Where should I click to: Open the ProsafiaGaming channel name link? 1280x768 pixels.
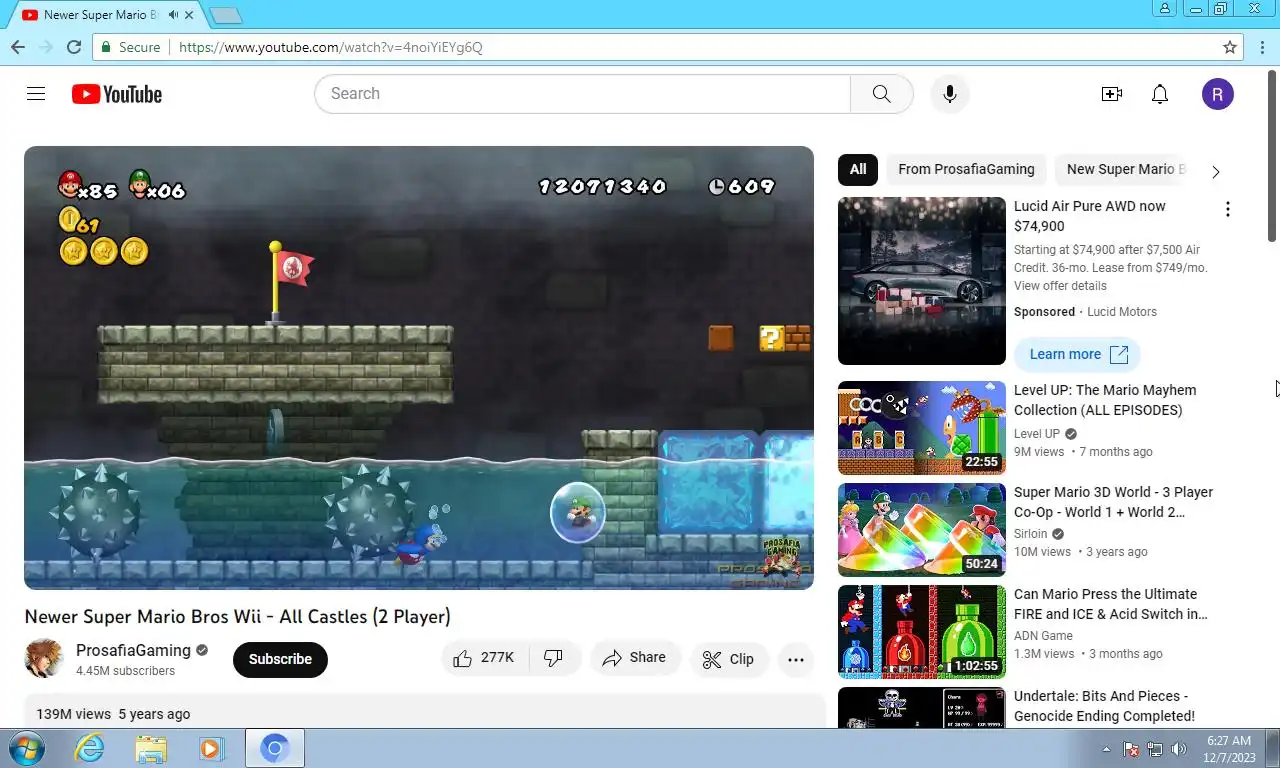click(133, 650)
